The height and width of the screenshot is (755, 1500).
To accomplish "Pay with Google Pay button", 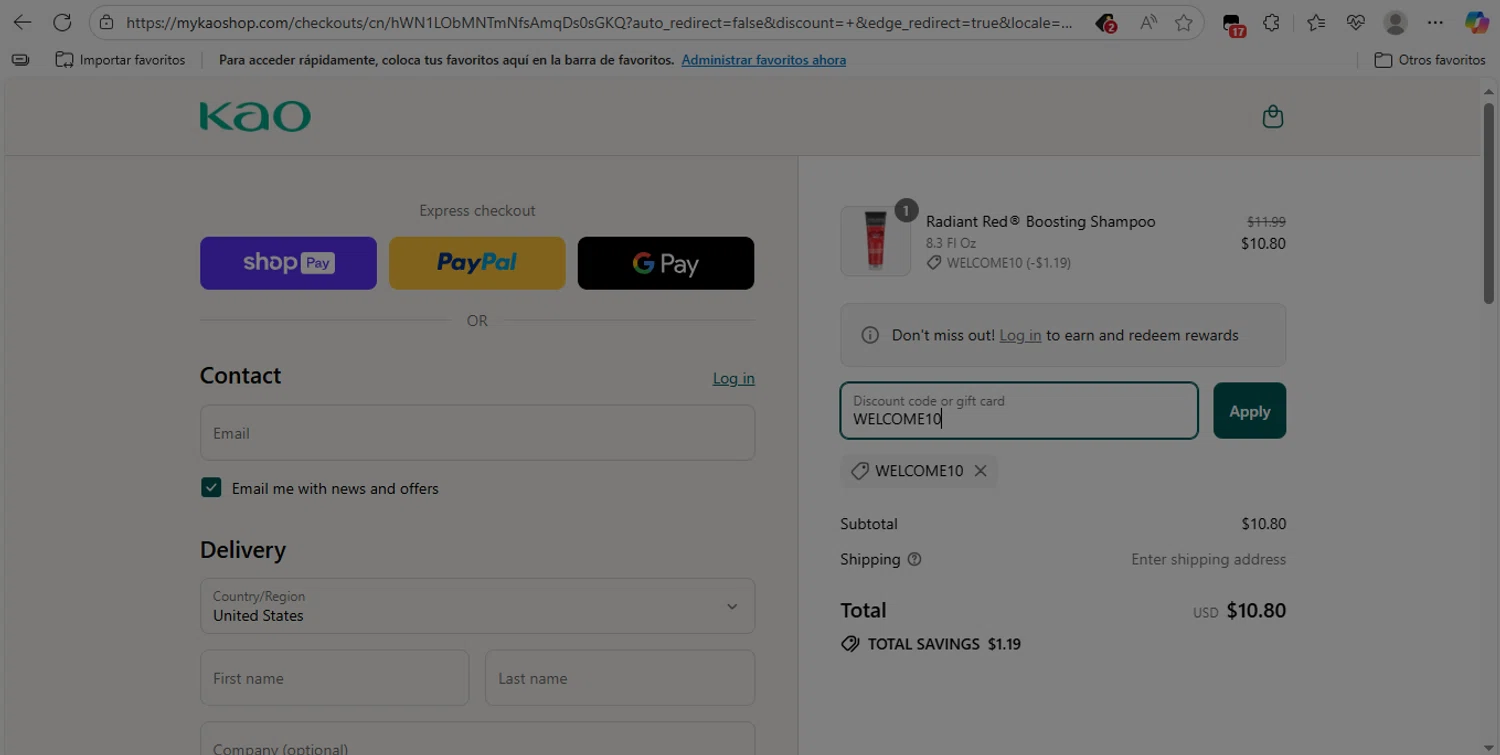I will (x=666, y=263).
